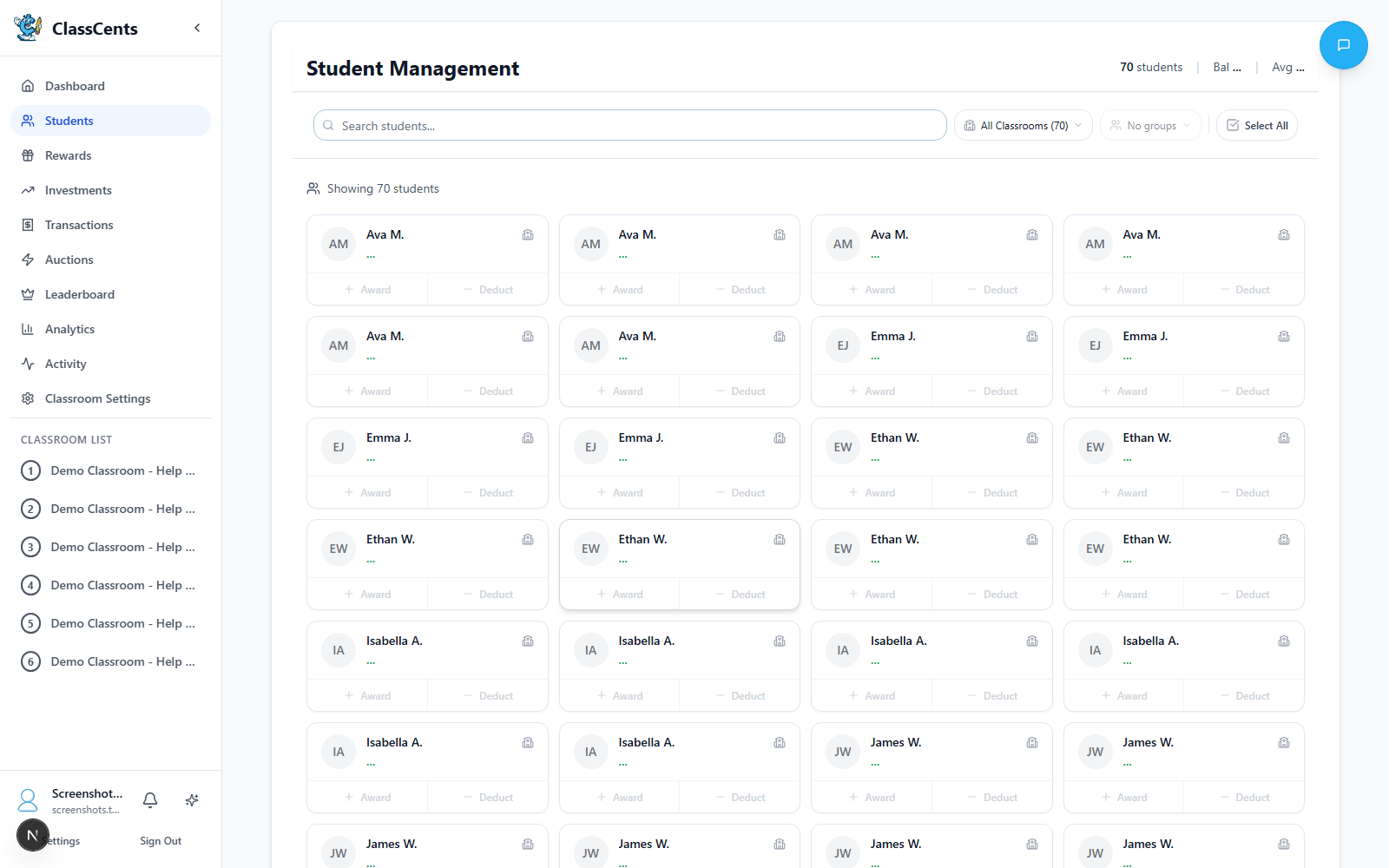Click the Transactions receipt icon
Image resolution: width=1389 pixels, height=868 pixels.
click(28, 225)
